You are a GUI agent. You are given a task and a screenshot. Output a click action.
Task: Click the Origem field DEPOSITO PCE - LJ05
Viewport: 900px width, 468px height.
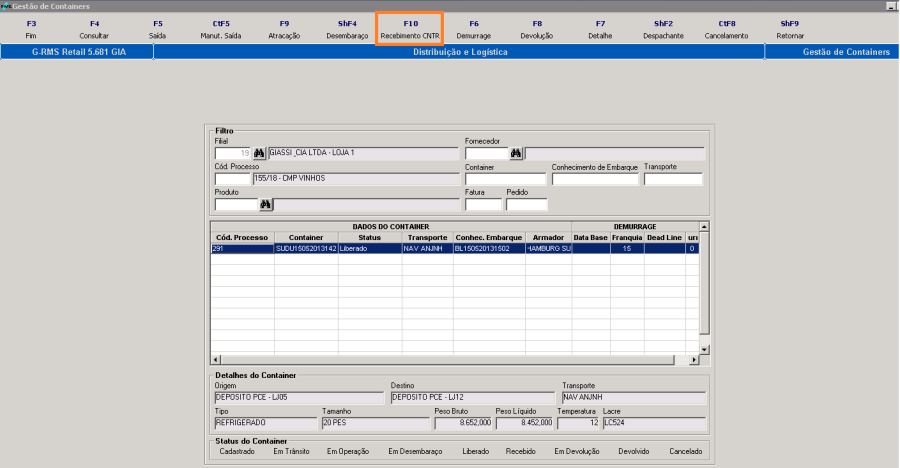[x=299, y=397]
